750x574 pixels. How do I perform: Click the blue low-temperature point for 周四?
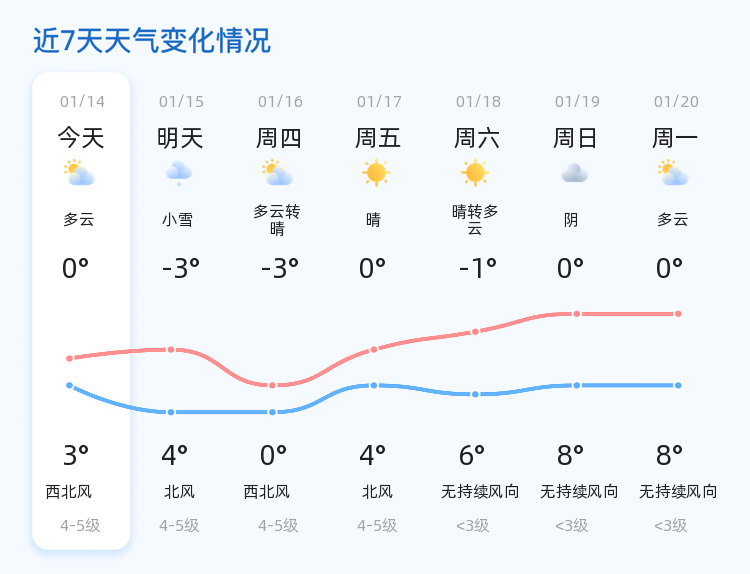[272, 412]
